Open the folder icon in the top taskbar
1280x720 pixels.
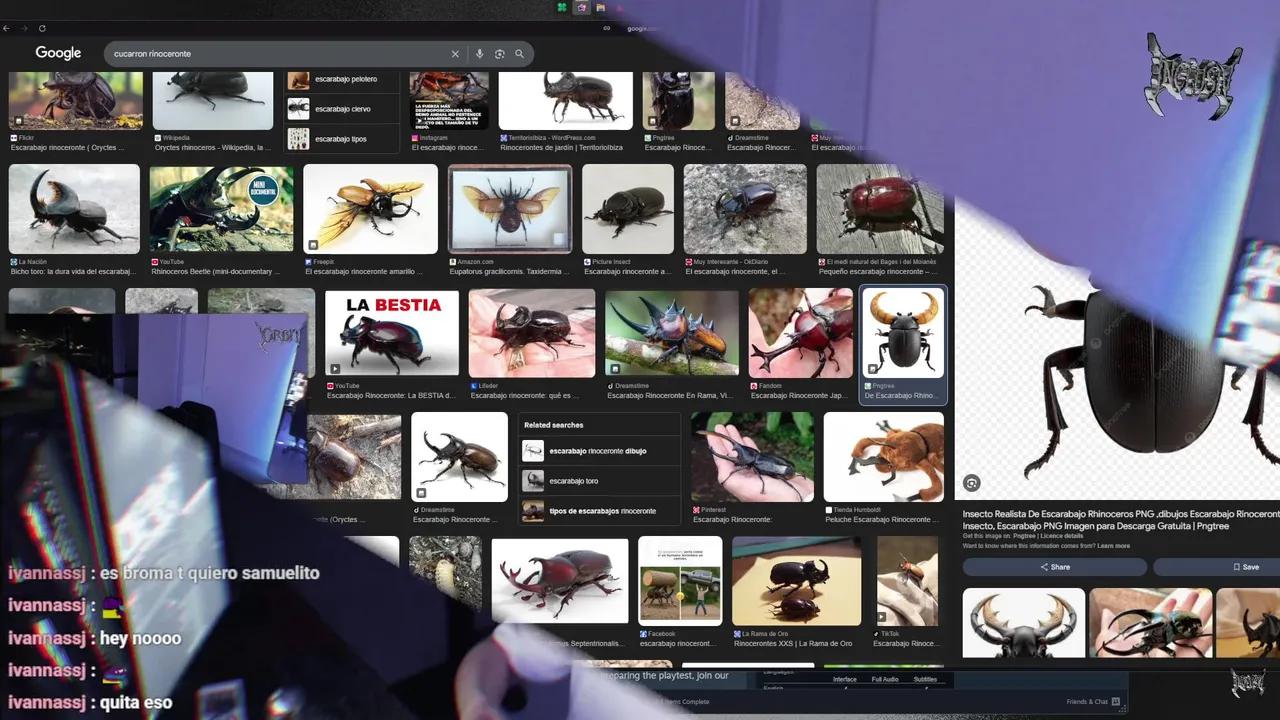coord(600,7)
